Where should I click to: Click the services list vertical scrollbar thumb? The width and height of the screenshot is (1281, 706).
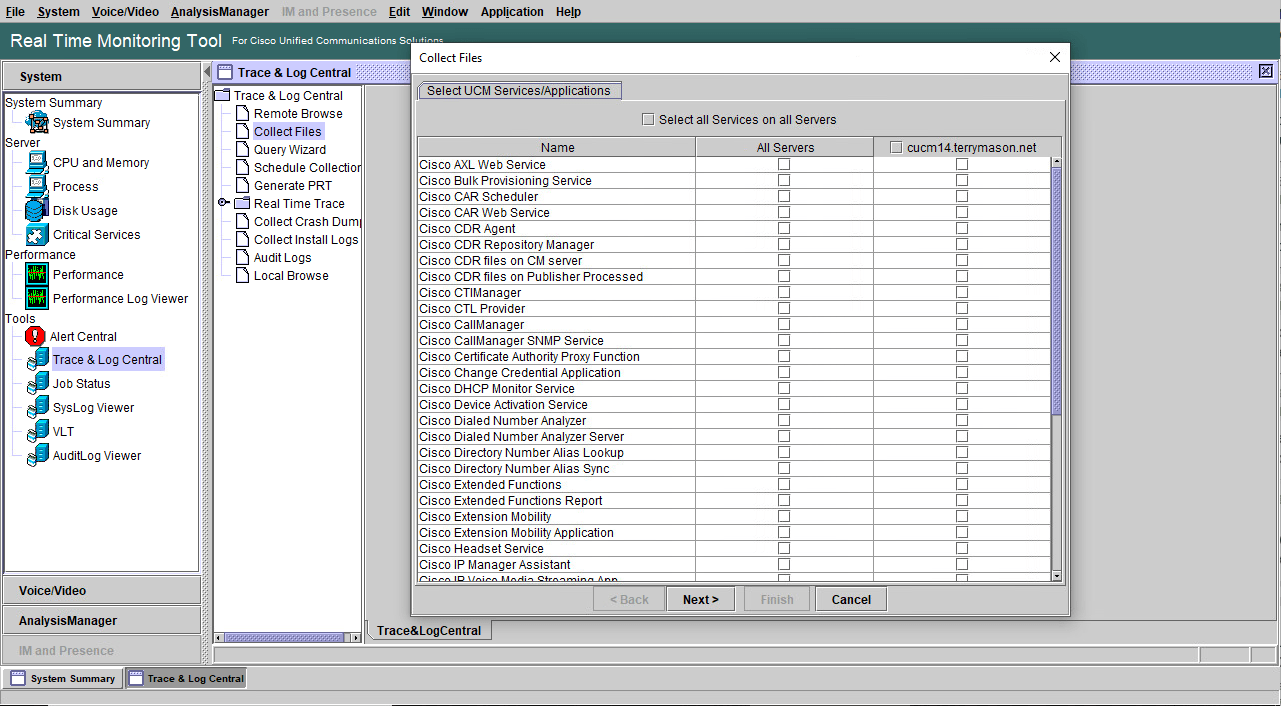pyautogui.click(x=1057, y=290)
